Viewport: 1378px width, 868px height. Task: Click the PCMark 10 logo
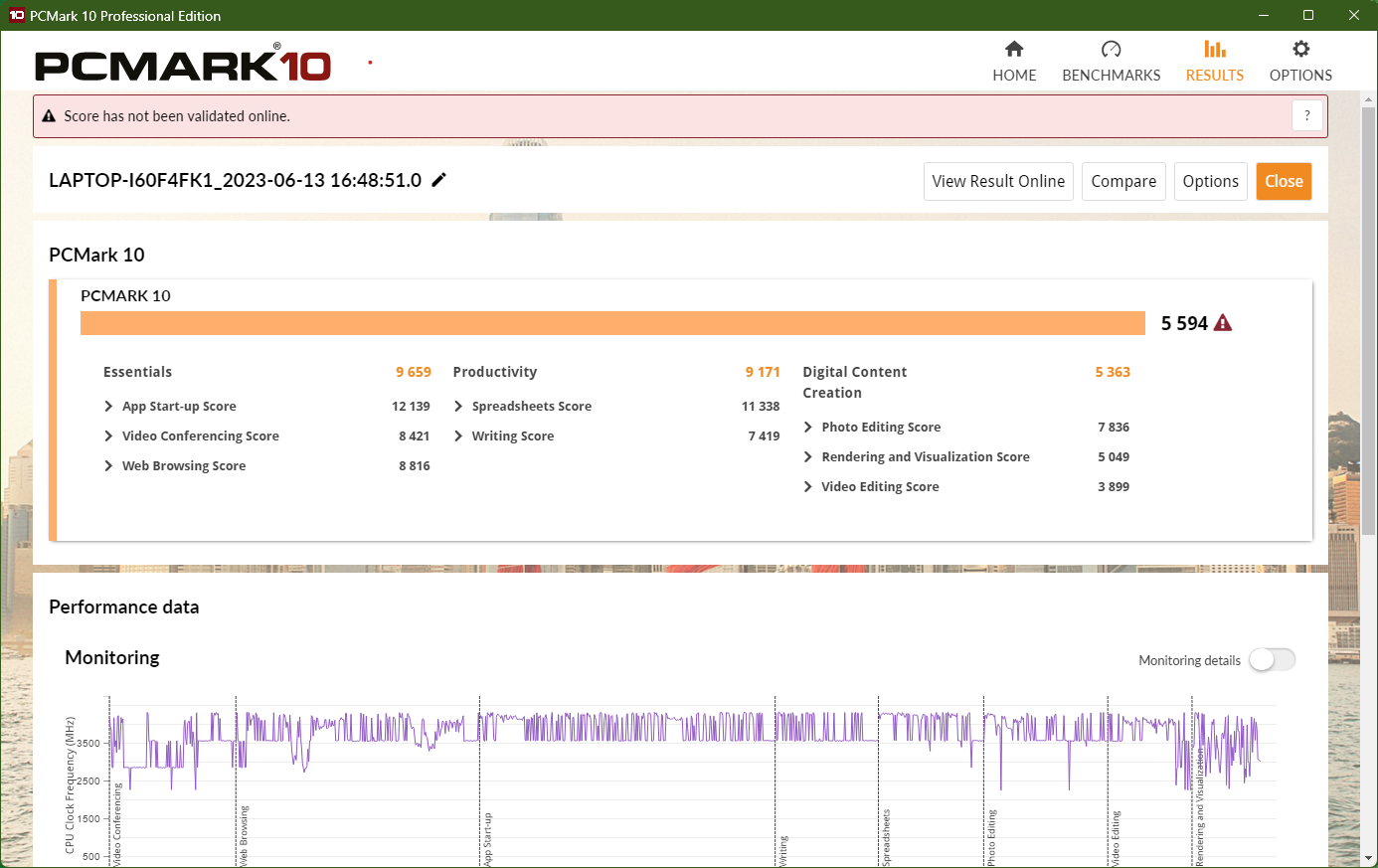point(183,64)
